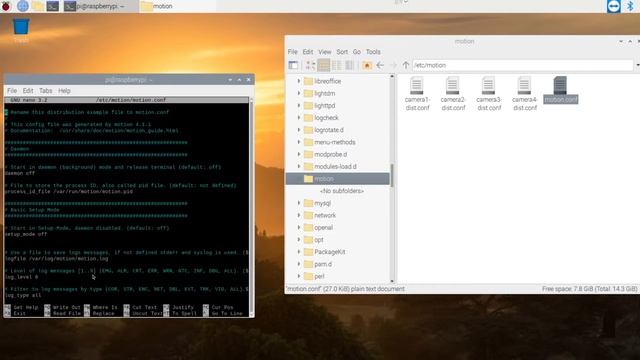Screen dimensions: 640x360
Task: Expand the libreoffice folder tree node
Action: point(299,81)
